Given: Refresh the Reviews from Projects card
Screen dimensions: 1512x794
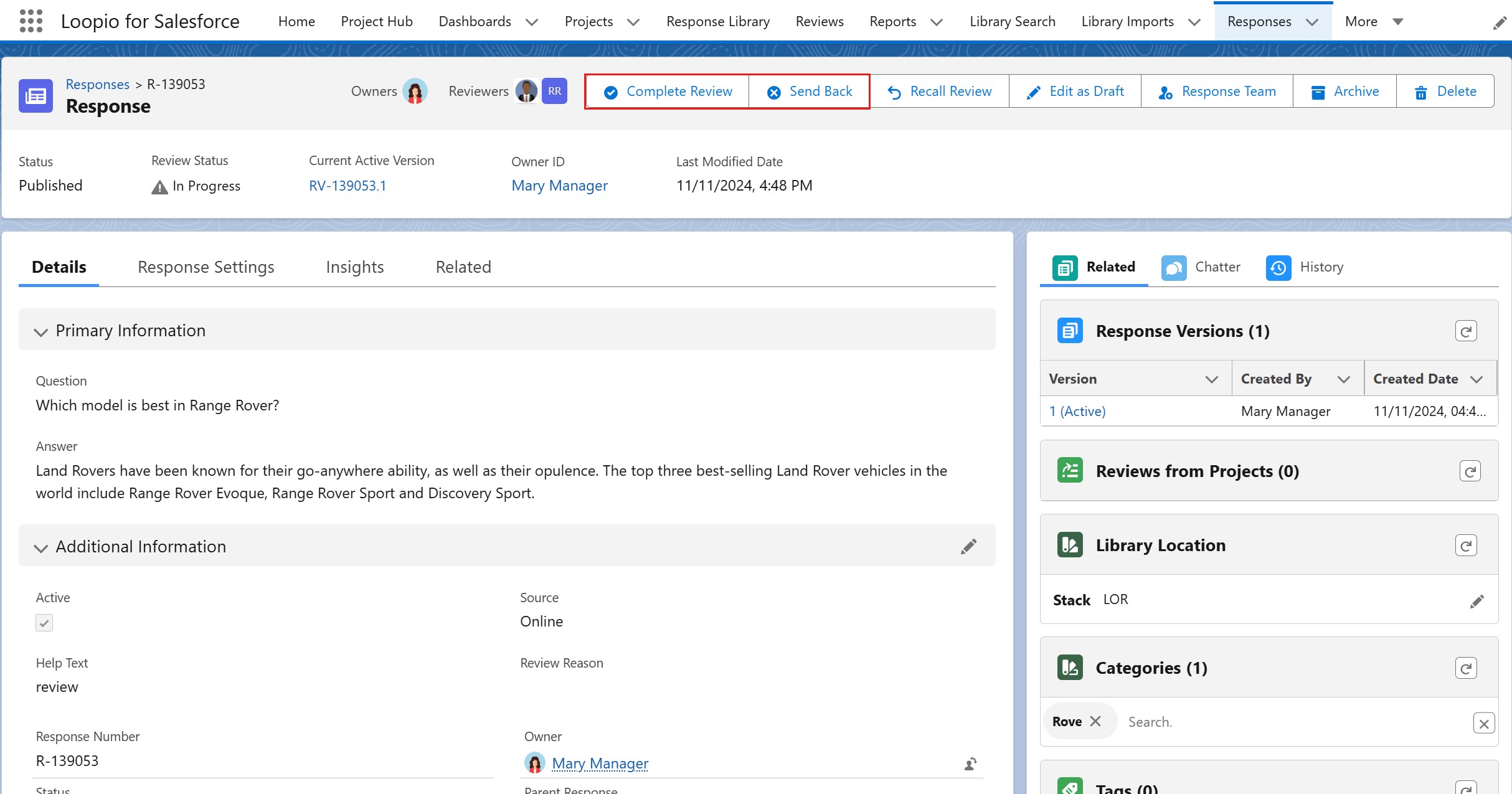Looking at the screenshot, I should pos(1470,471).
